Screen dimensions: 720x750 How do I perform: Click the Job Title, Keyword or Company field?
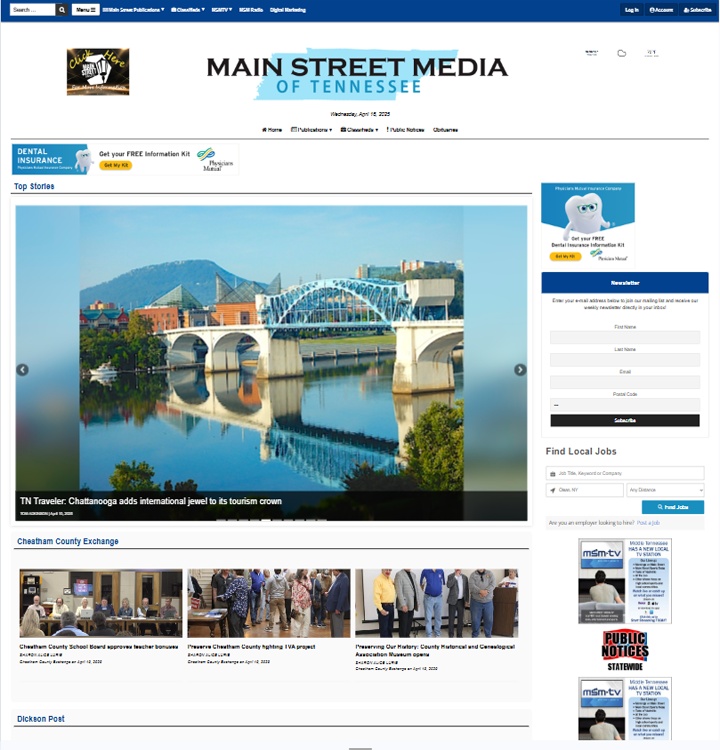point(625,473)
